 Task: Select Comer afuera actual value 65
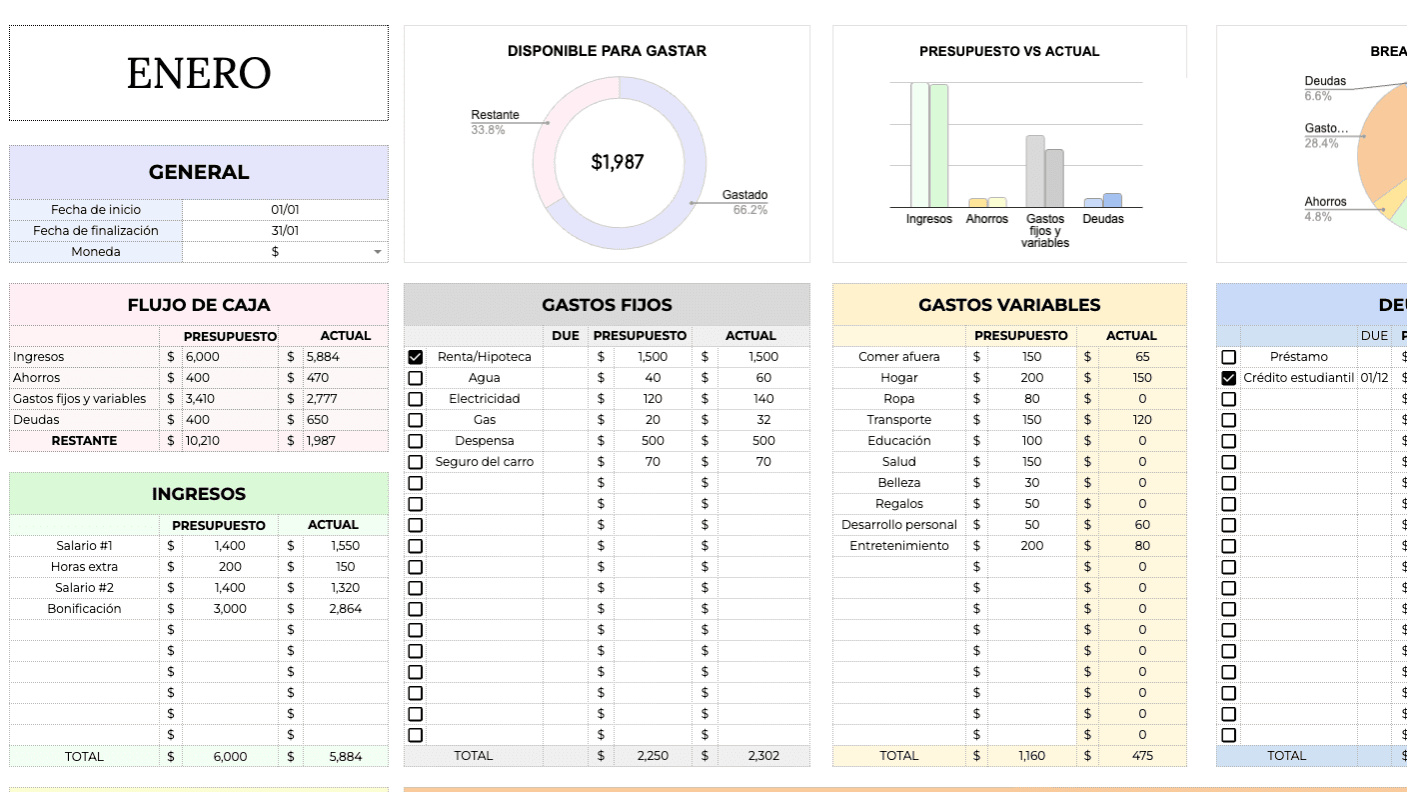click(1142, 357)
